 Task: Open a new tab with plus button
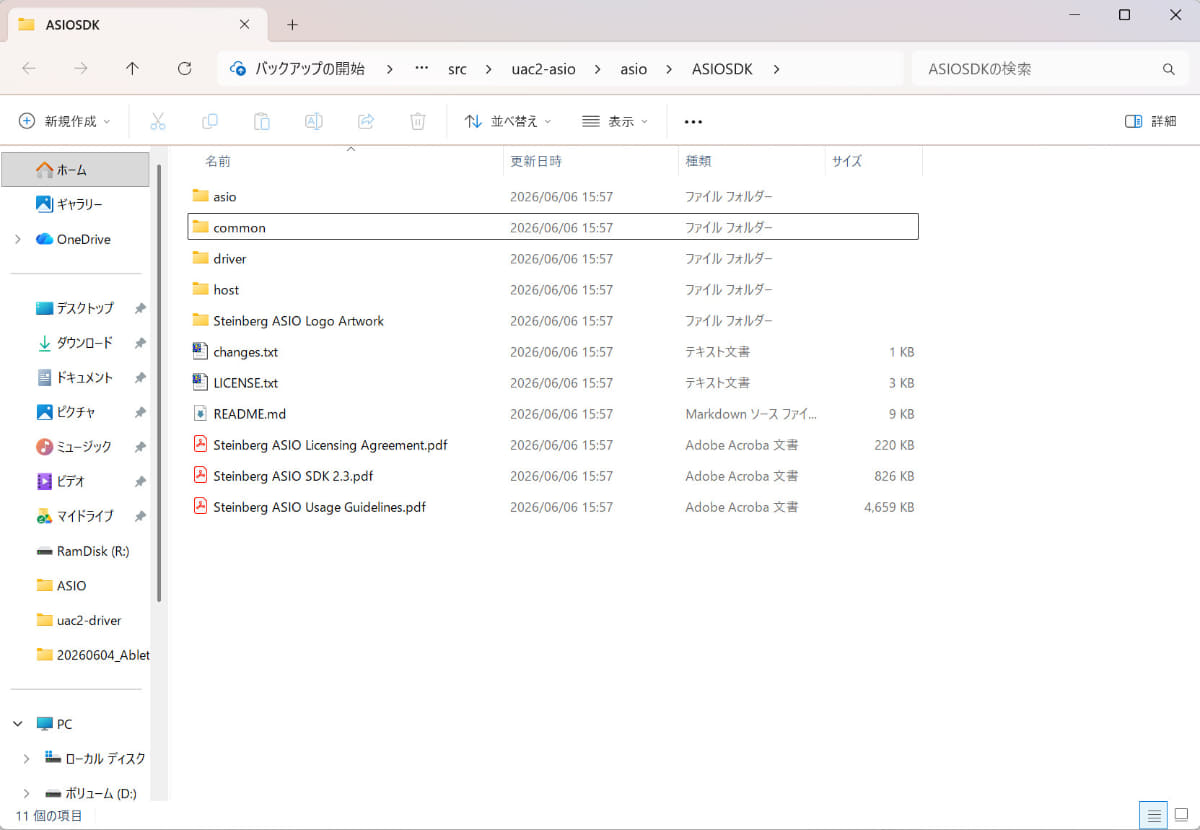[x=292, y=24]
